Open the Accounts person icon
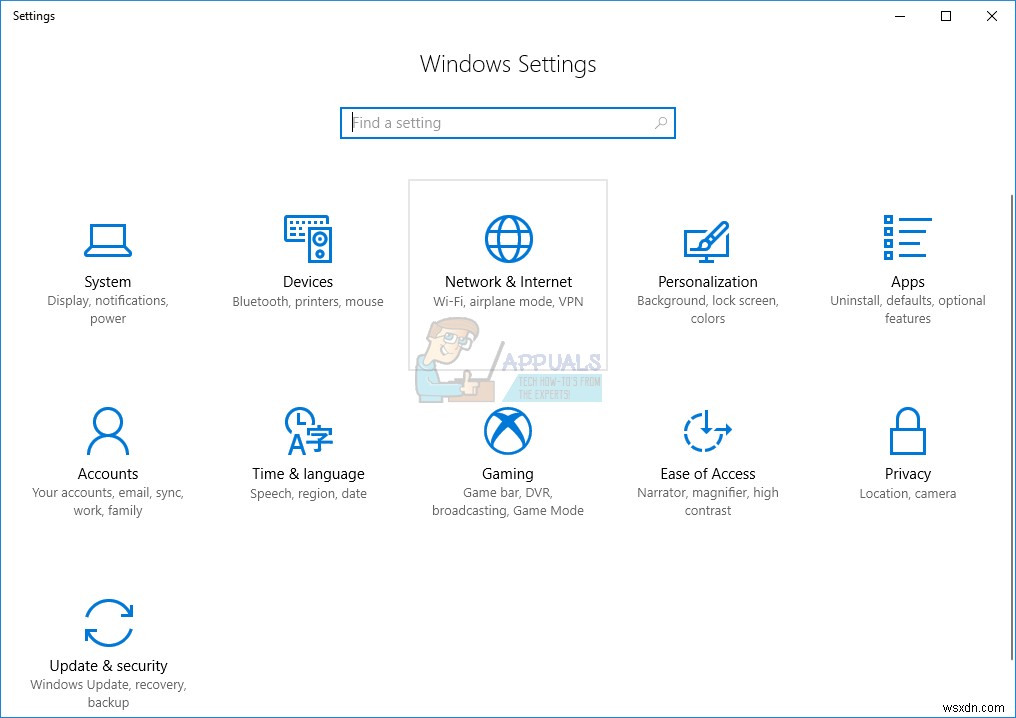 point(108,431)
